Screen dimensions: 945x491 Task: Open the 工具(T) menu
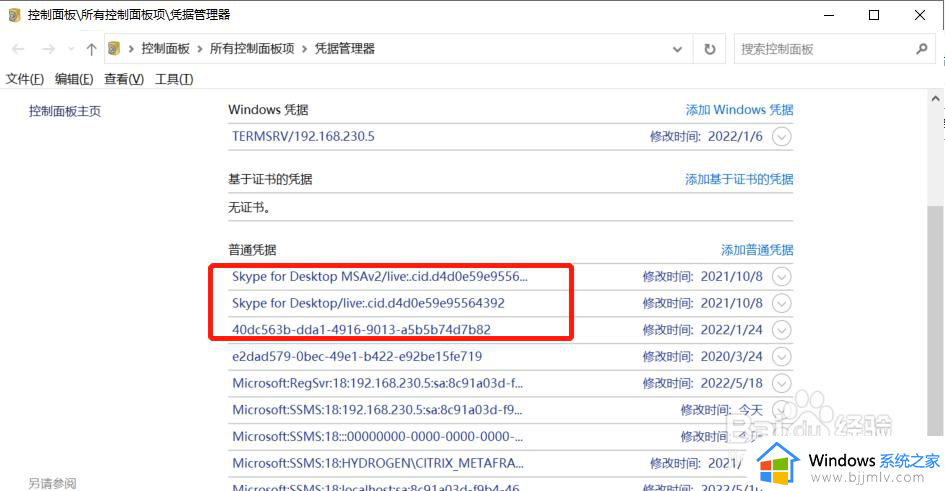coord(174,79)
